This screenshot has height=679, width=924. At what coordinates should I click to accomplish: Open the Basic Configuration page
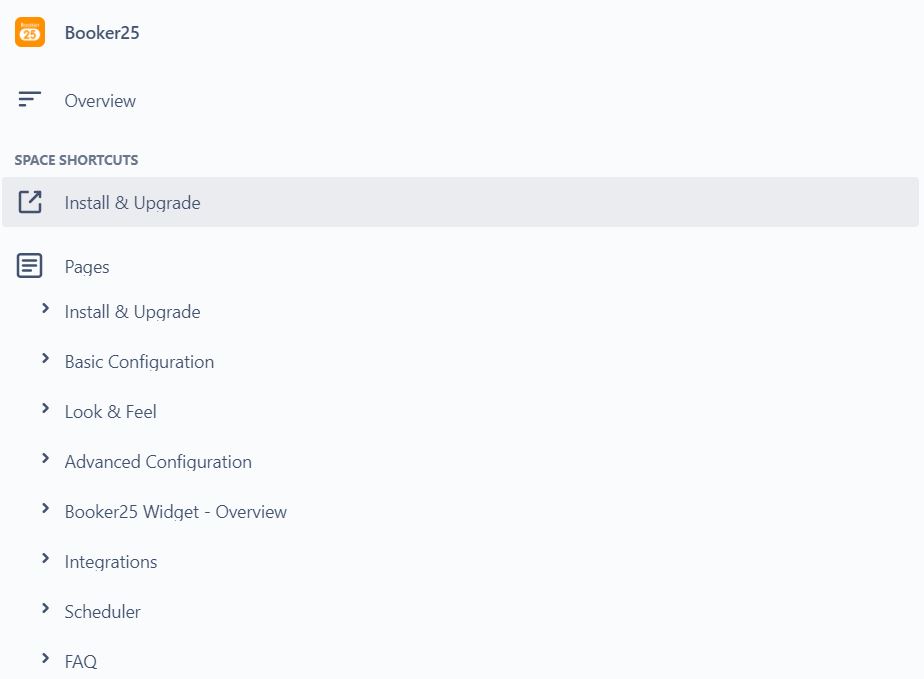139,362
